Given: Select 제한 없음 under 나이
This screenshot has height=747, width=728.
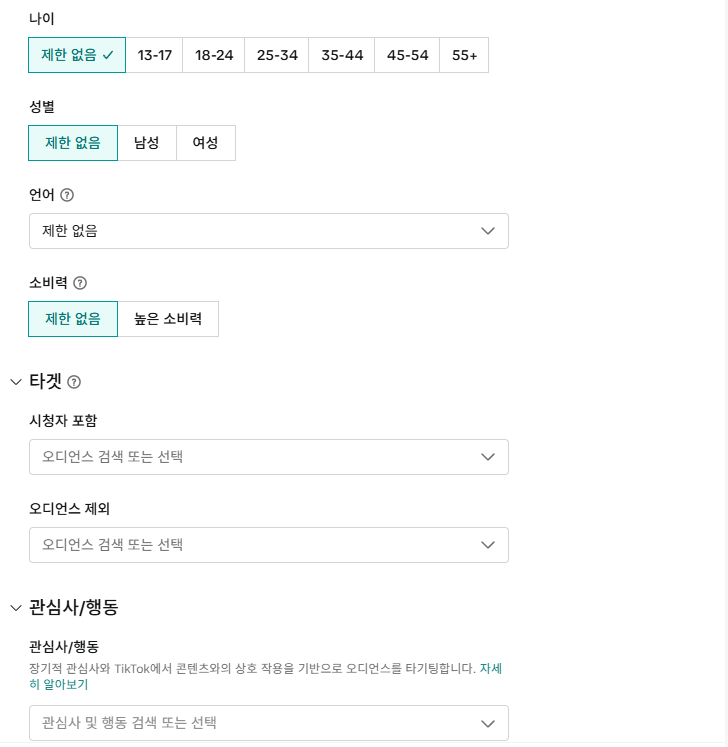Looking at the screenshot, I should click(77, 55).
